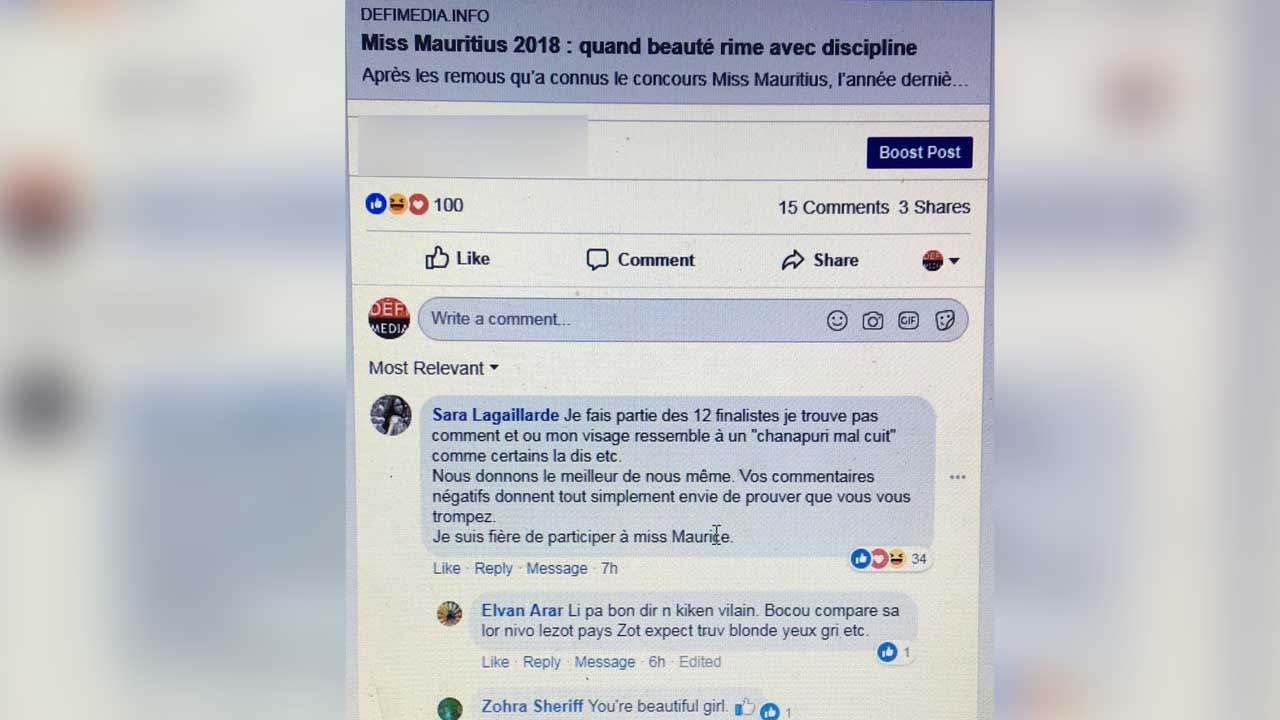
Task: Open the Comment action on the post
Action: (640, 260)
